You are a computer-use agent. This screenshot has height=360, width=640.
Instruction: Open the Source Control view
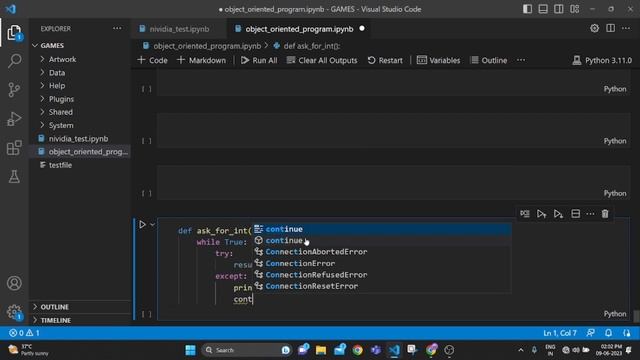pos(14,90)
